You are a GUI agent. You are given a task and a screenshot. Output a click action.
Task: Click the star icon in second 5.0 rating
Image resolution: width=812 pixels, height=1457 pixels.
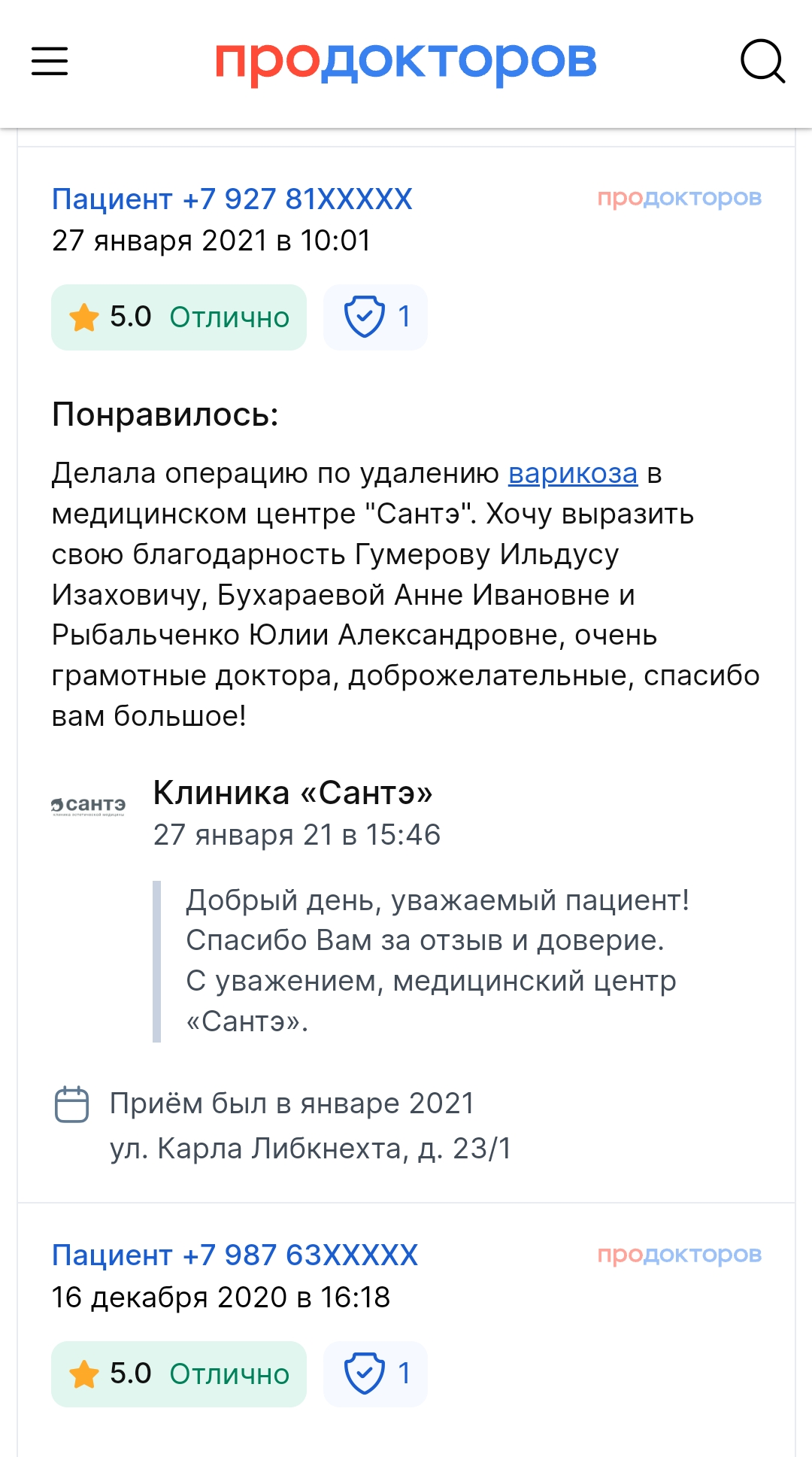tap(84, 1374)
